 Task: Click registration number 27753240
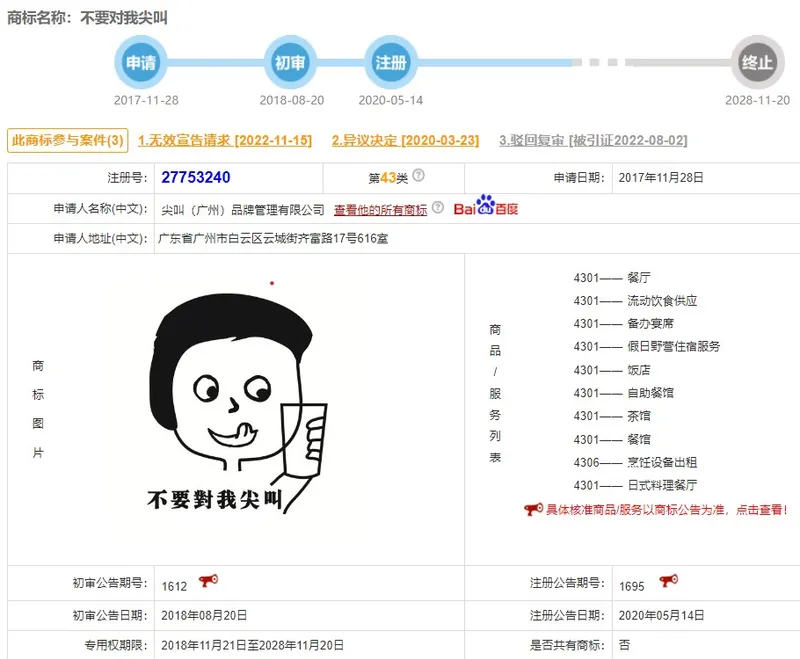coord(196,178)
